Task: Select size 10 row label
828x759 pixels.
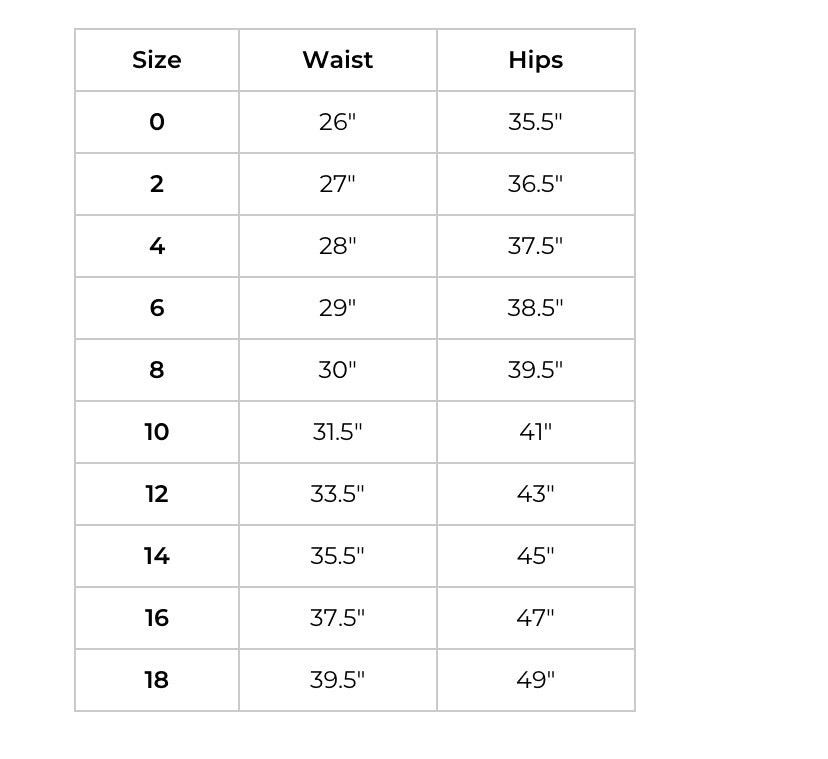Action: 157,432
